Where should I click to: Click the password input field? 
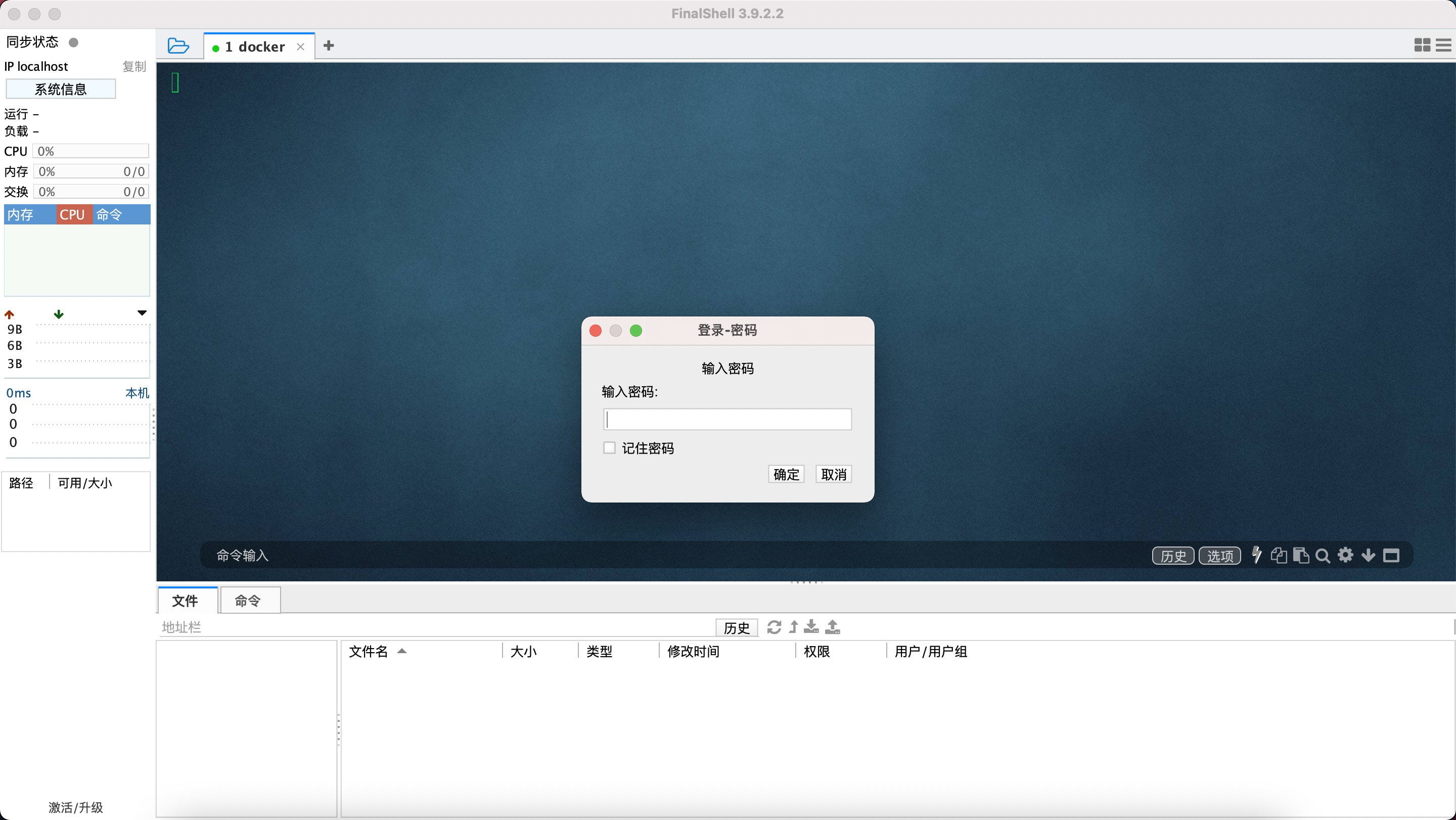click(727, 419)
